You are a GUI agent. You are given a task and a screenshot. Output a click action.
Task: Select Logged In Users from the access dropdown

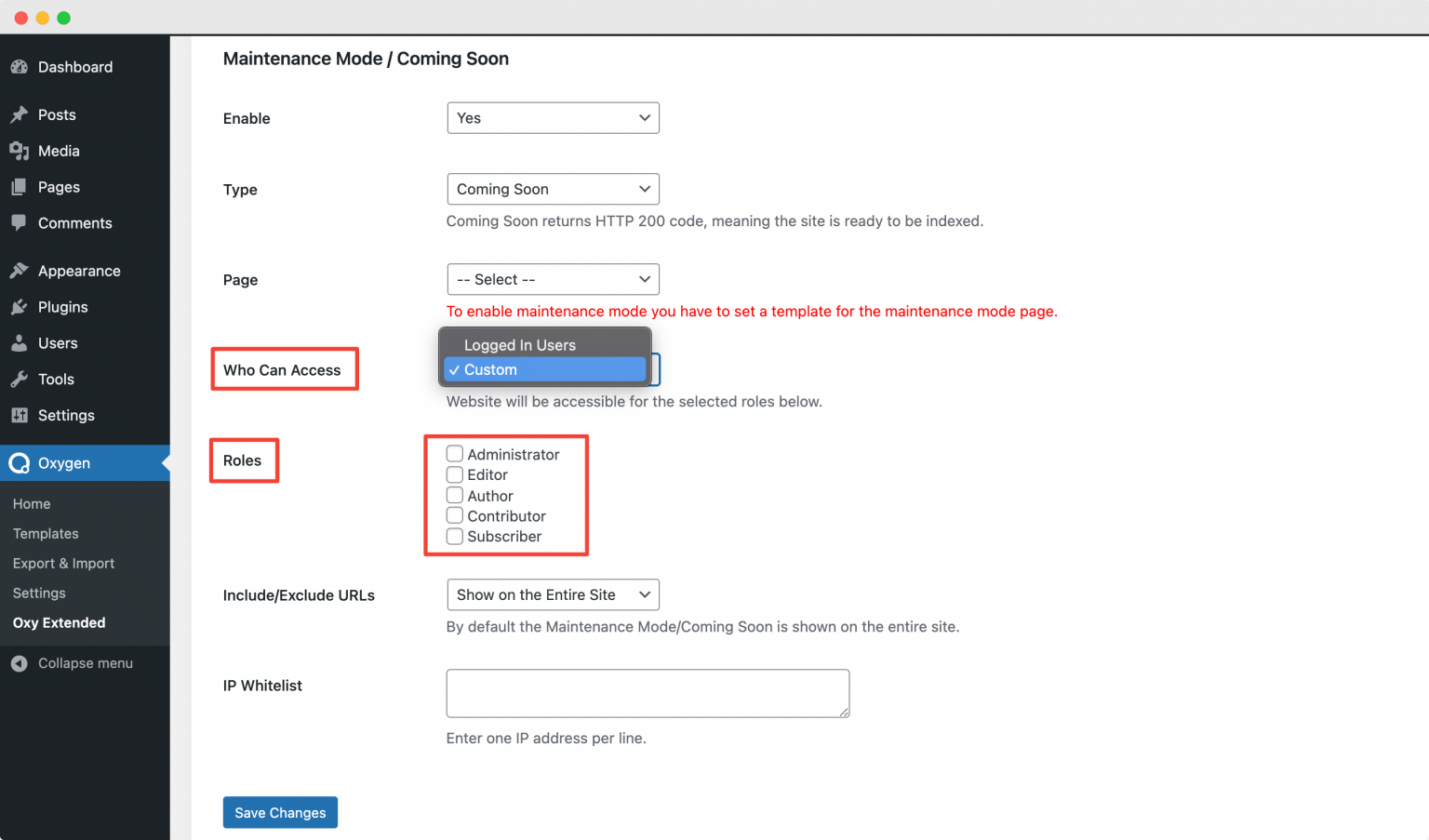coord(519,344)
